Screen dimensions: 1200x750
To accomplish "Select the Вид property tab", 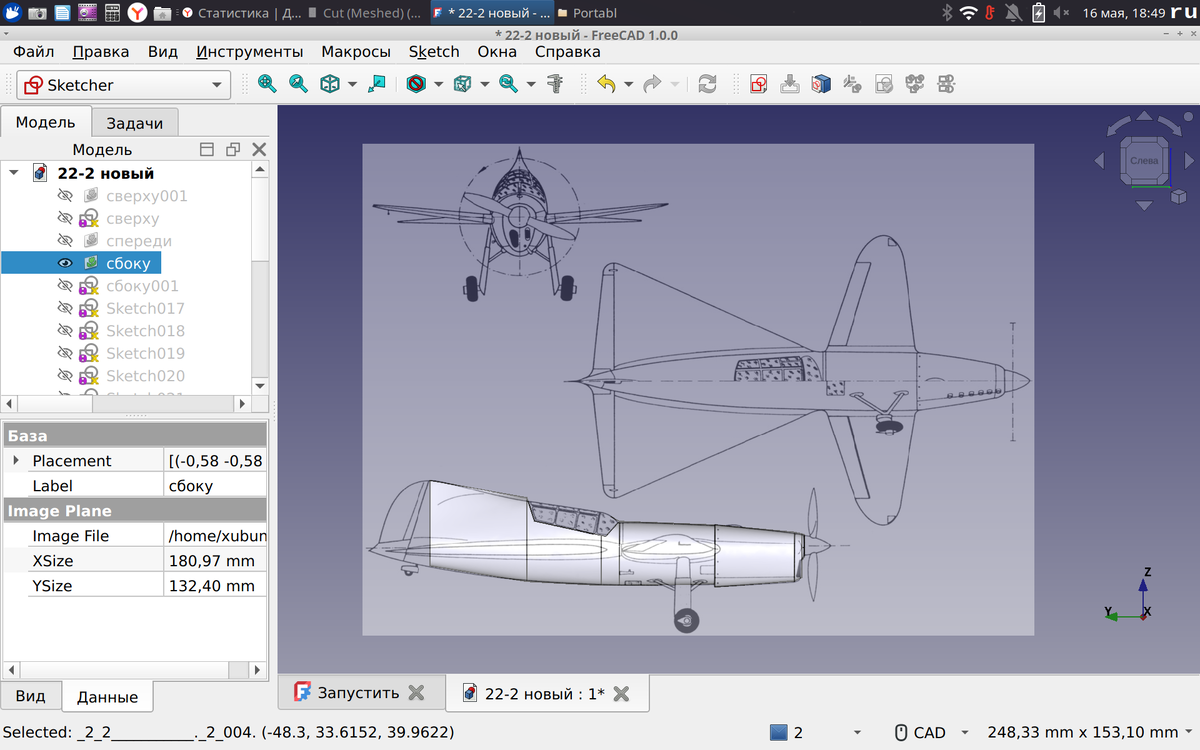I will (x=31, y=697).
